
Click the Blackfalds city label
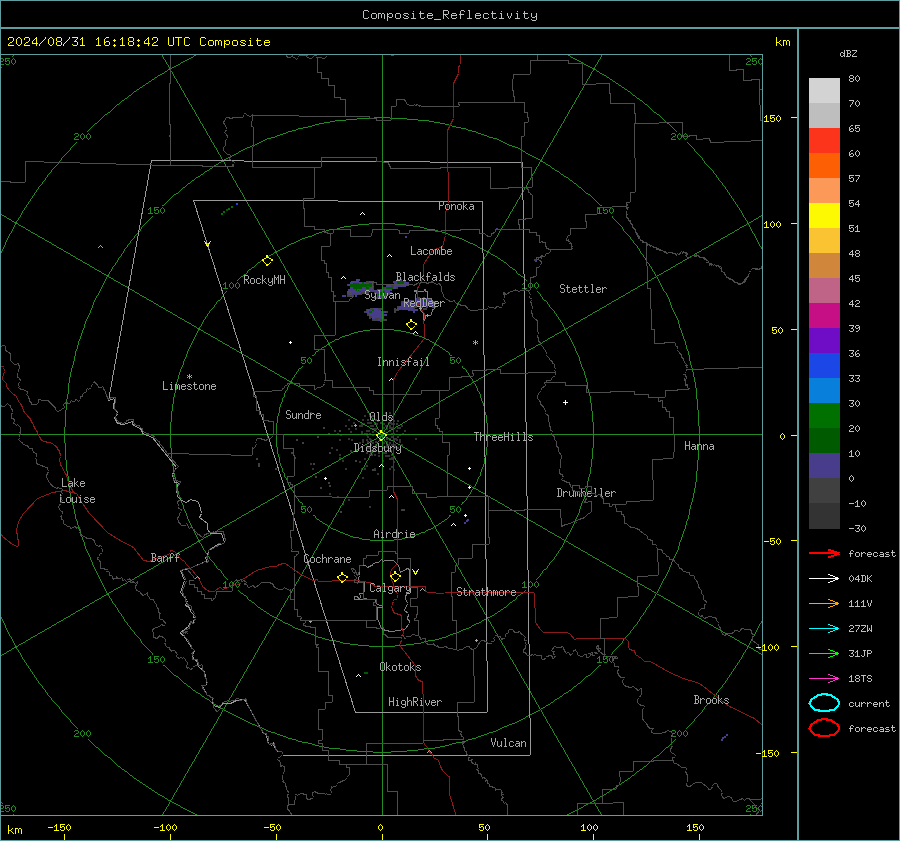(425, 277)
